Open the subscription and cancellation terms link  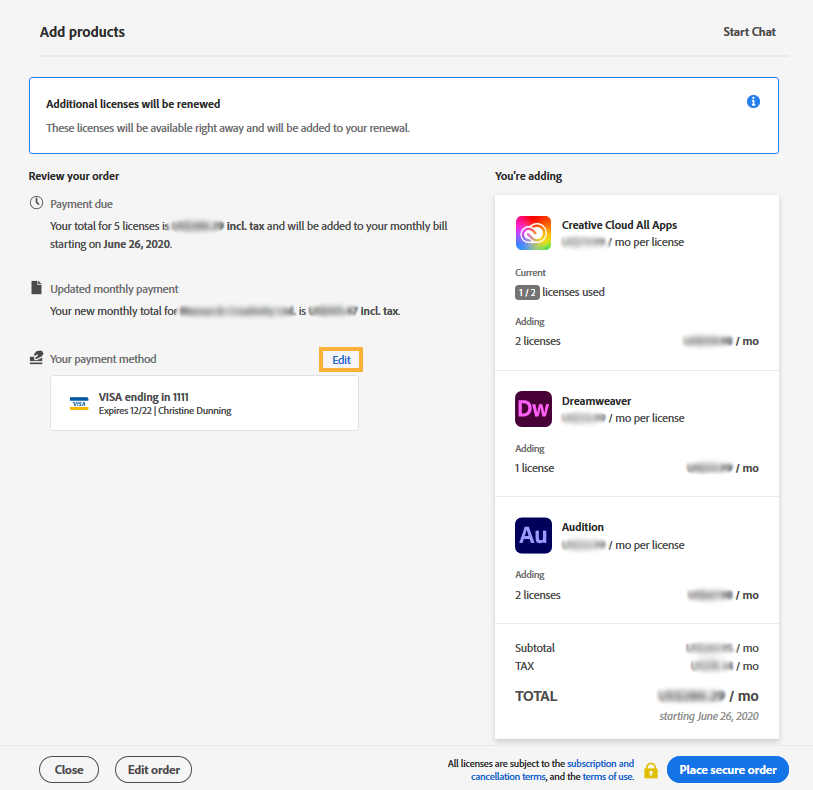tap(600, 763)
